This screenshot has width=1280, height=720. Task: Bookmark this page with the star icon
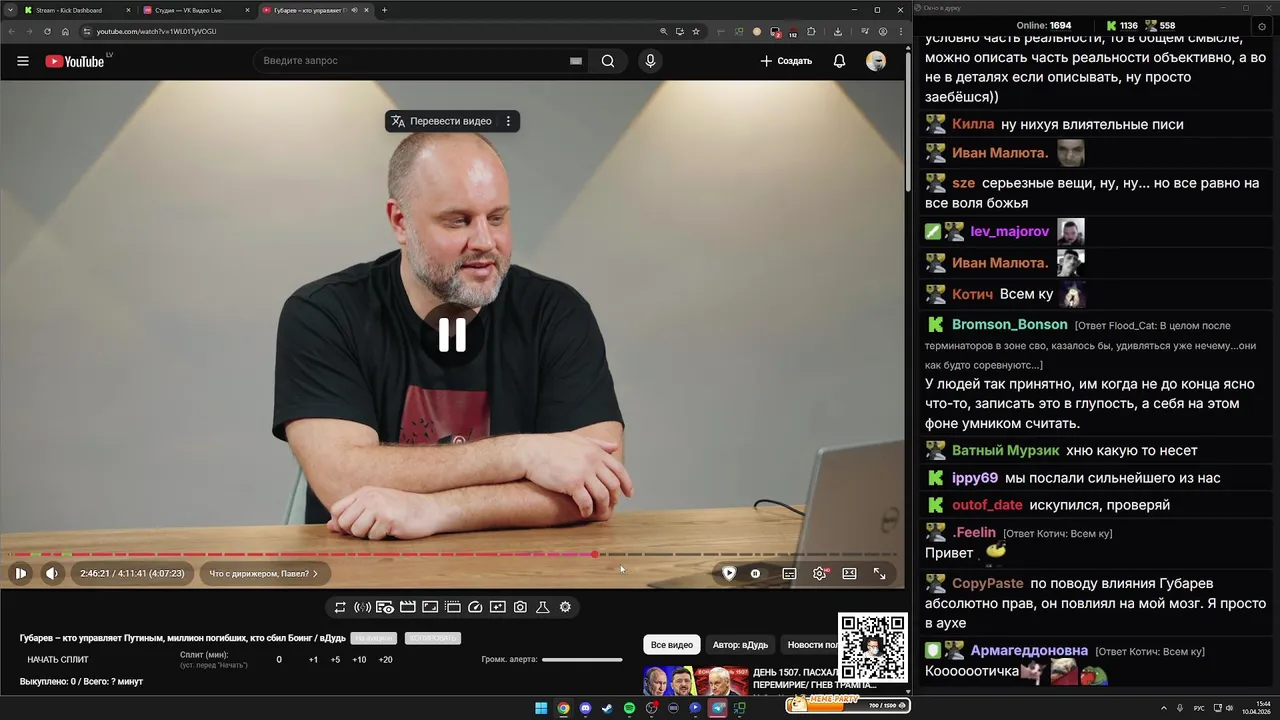[x=696, y=31]
